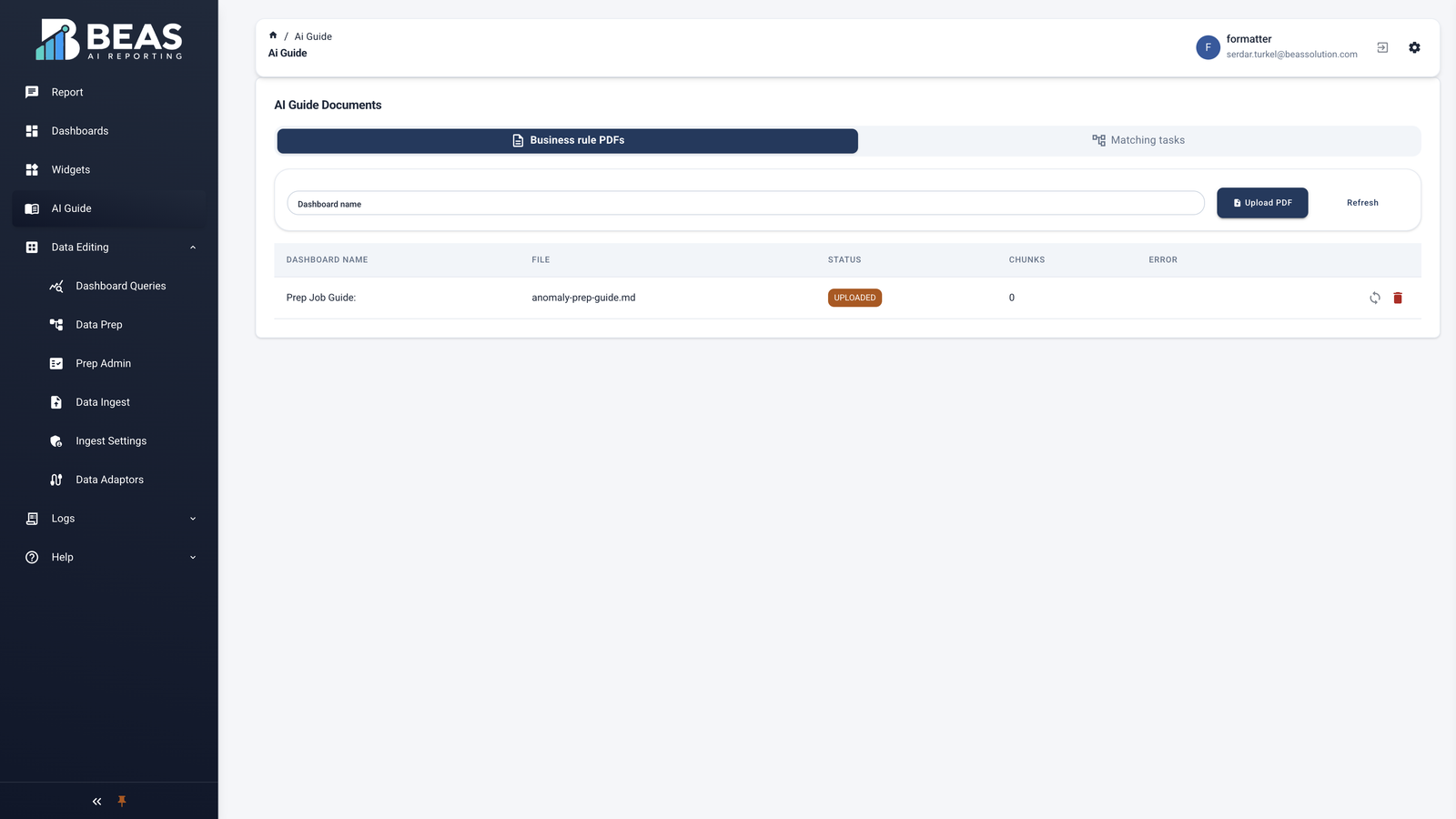Click the Data Ingest file icon

click(x=56, y=402)
